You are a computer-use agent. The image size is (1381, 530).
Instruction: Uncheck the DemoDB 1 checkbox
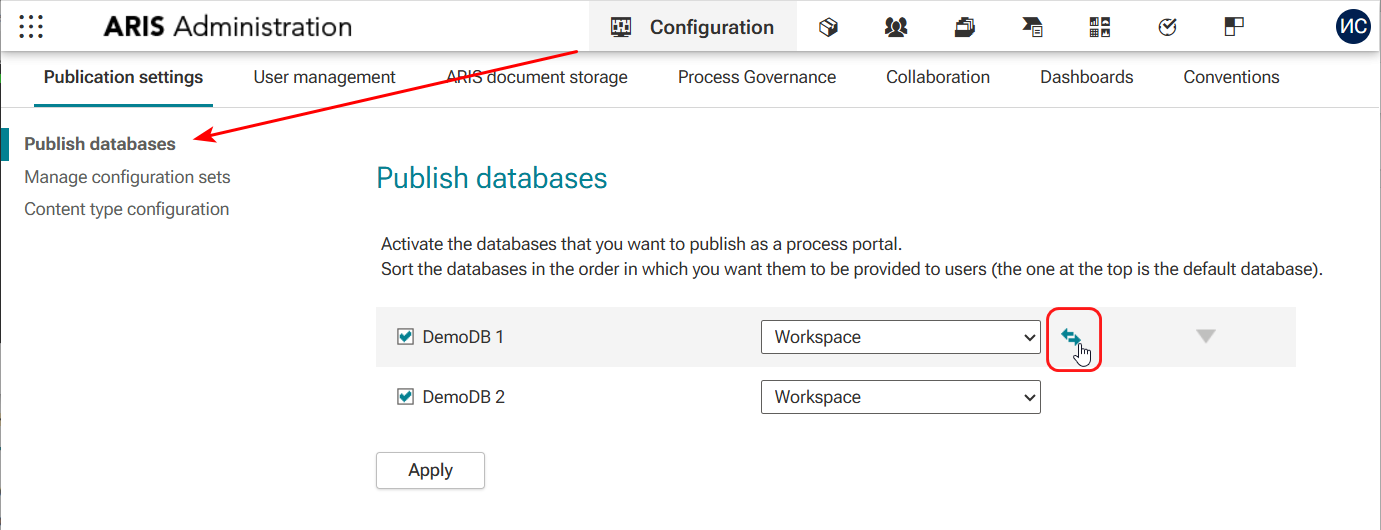(405, 337)
